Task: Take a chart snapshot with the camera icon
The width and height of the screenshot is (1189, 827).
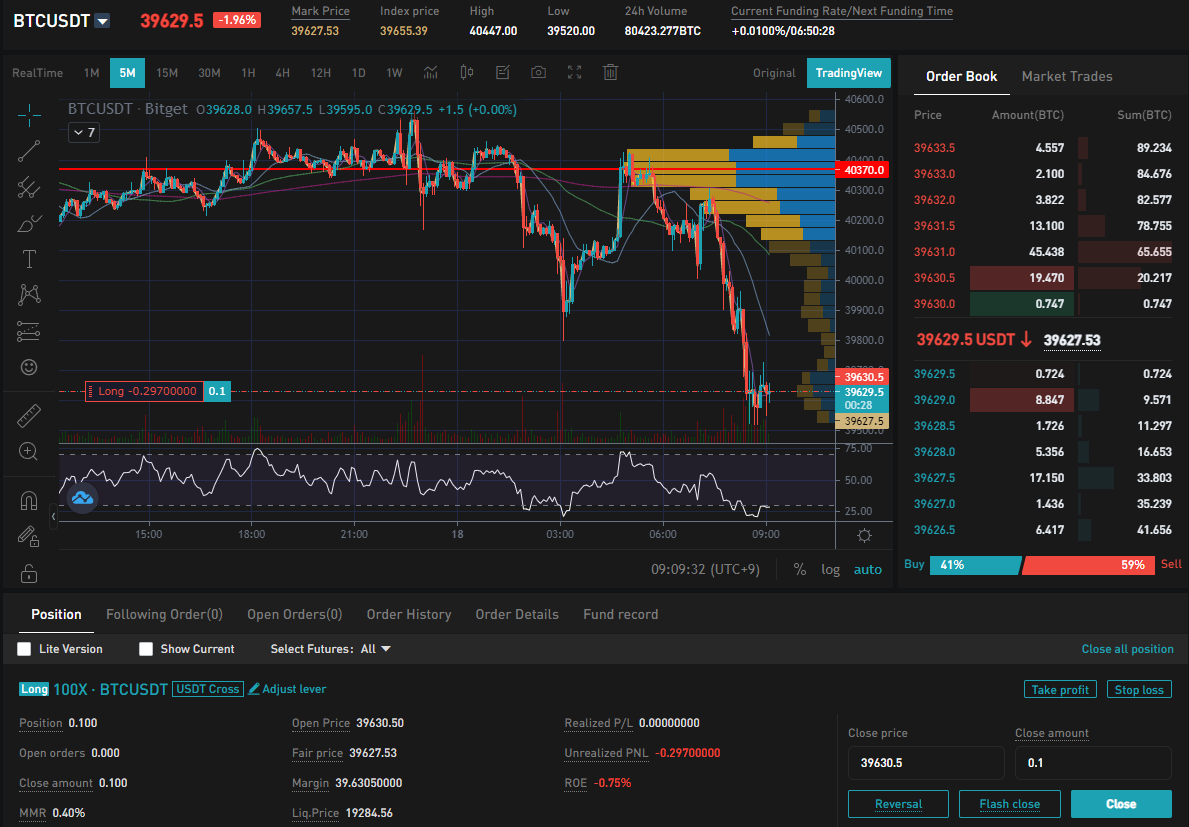Action: tap(538, 73)
